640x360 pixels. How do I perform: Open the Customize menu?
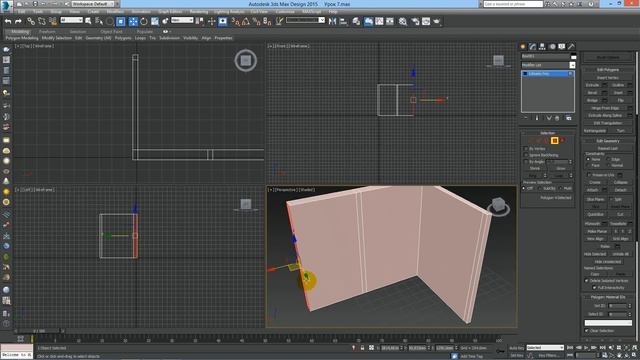click(285, 12)
